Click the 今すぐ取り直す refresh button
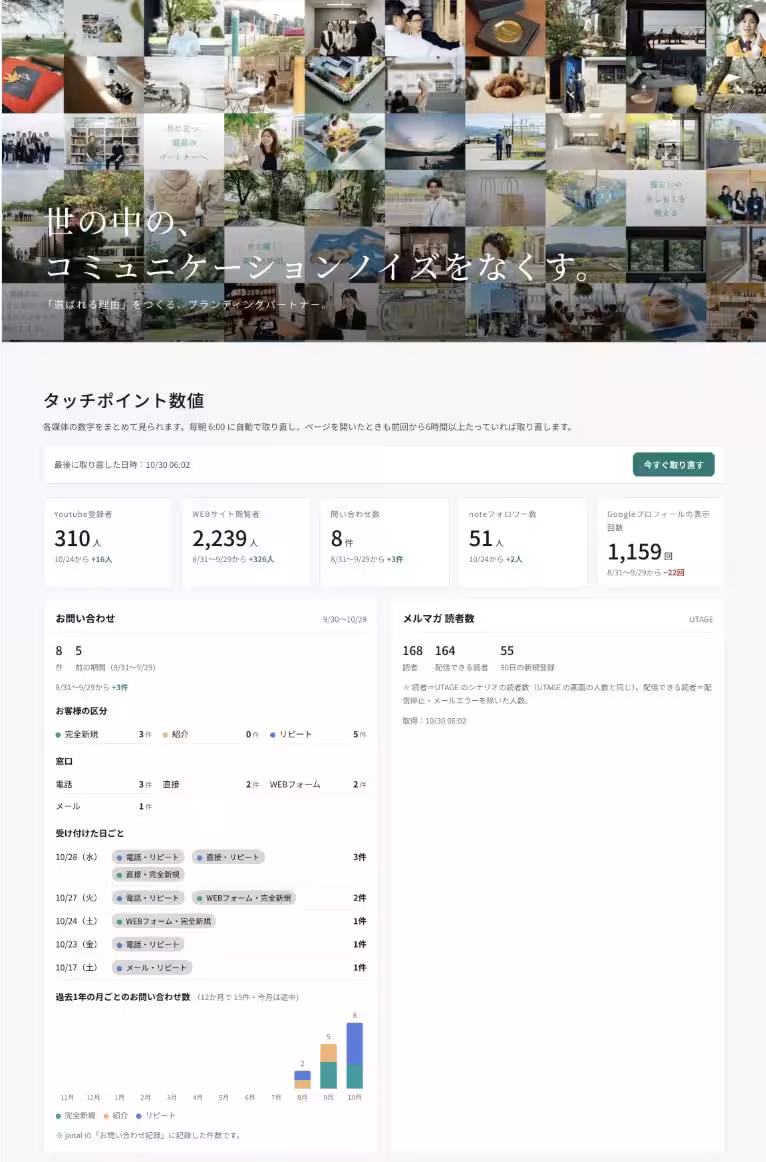This screenshot has width=766, height=1162. (673, 465)
